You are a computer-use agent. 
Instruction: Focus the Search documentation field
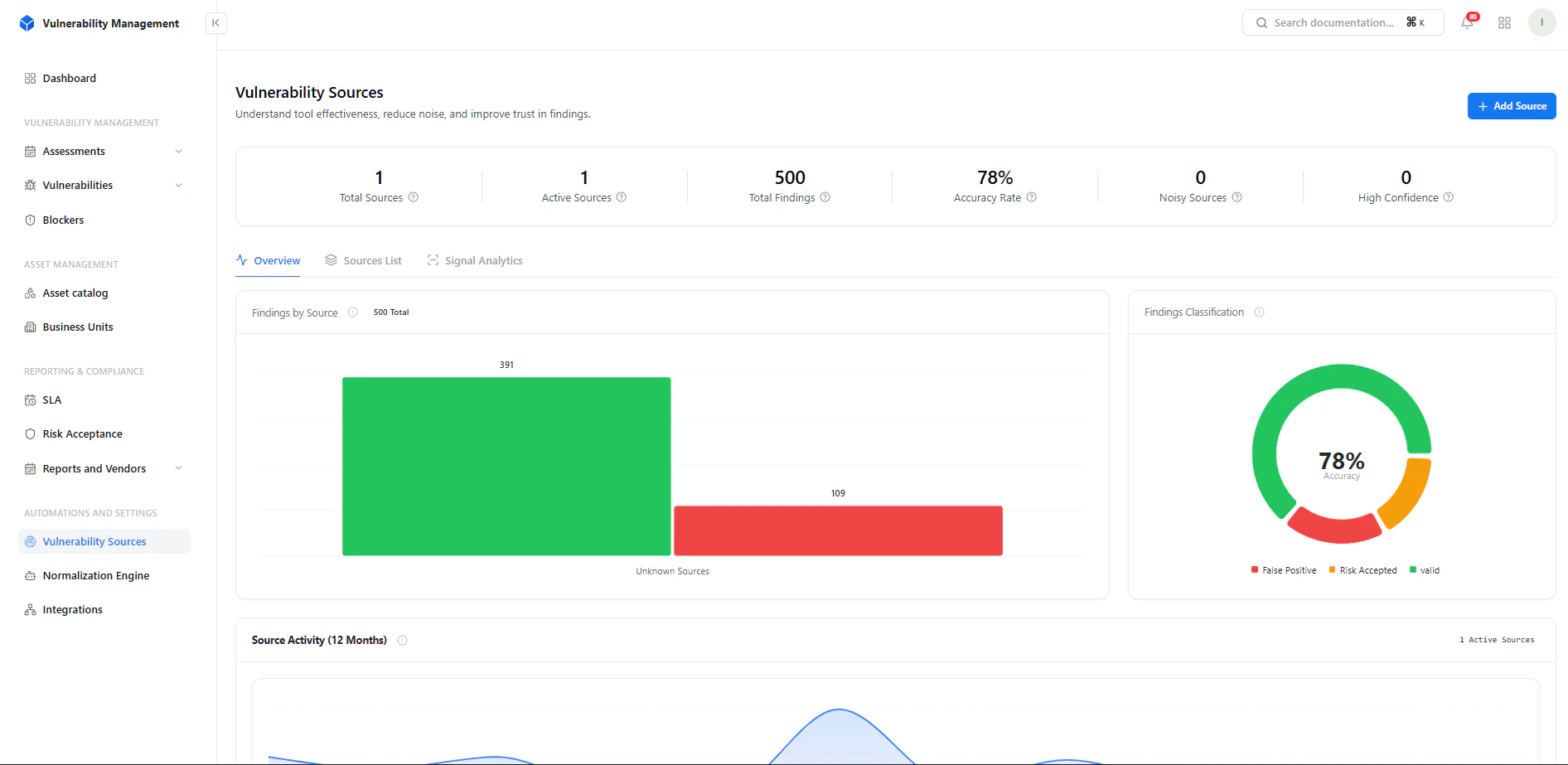tap(1343, 22)
